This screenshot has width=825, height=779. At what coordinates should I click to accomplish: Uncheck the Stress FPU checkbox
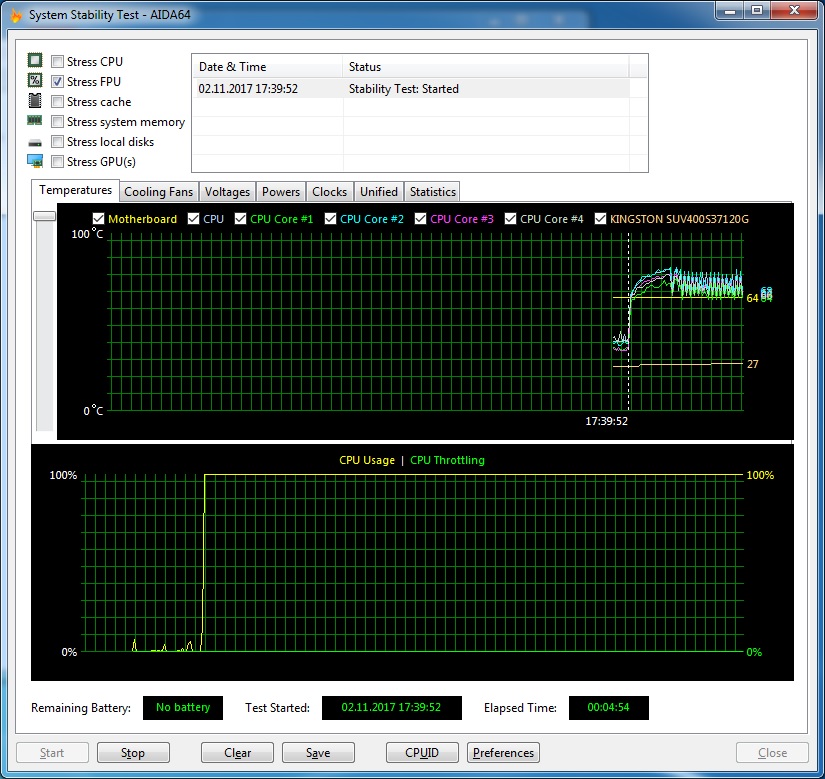pos(57,82)
